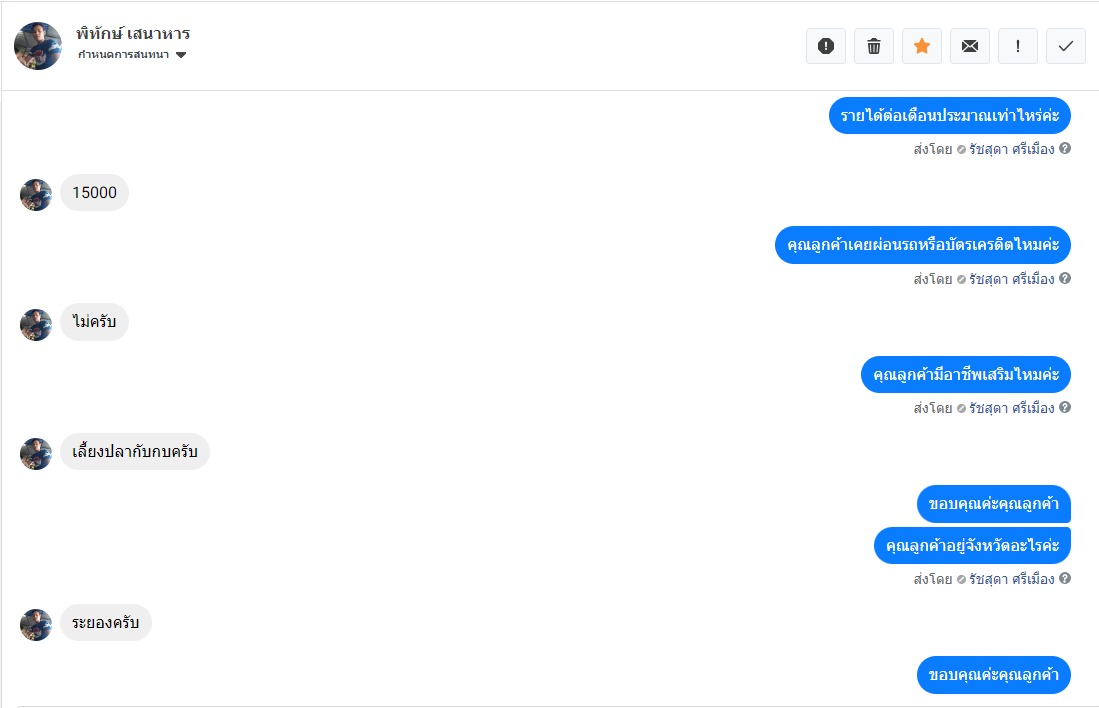This screenshot has height=708, width=1099.
Task: Click help icon under the credit card question
Action: (1065, 278)
